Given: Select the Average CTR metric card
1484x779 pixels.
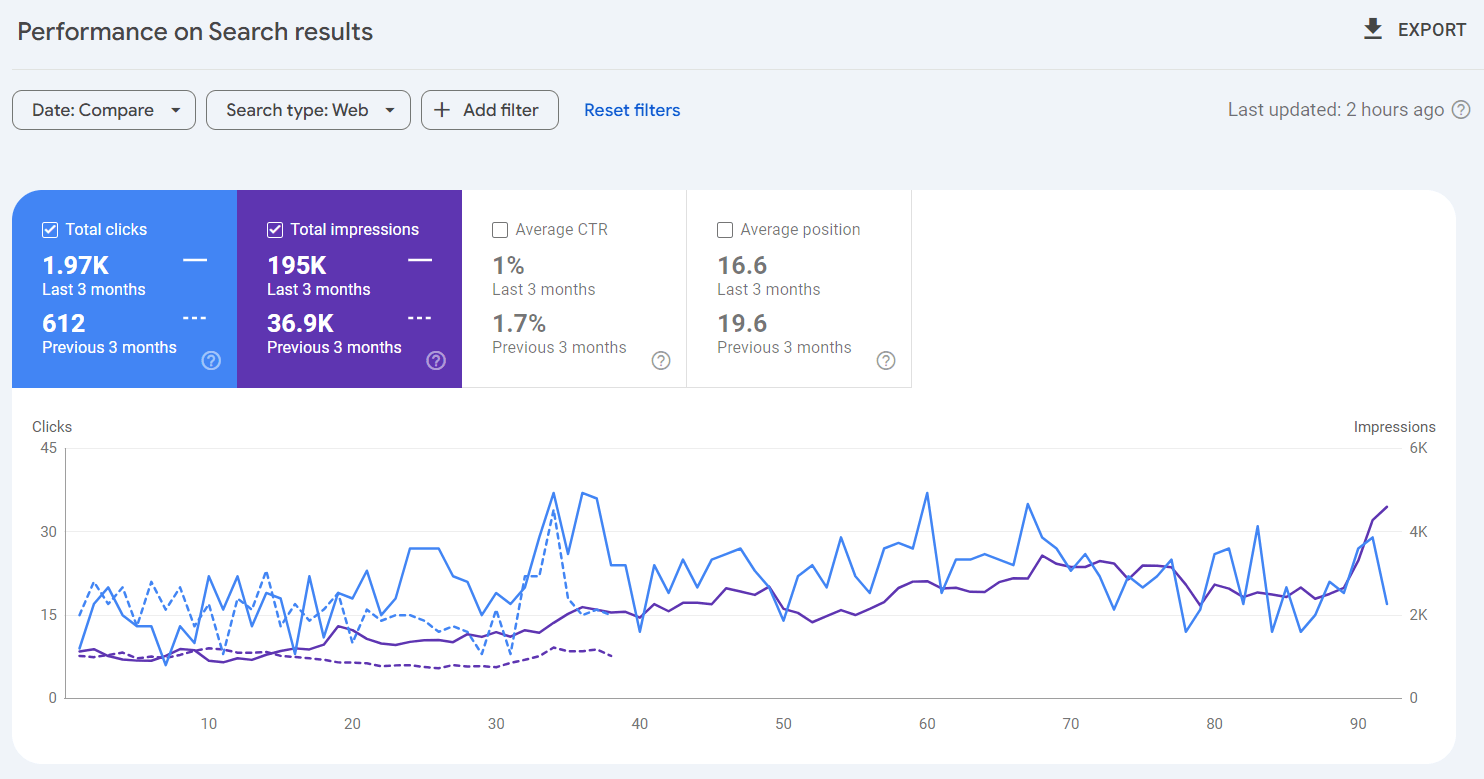Looking at the screenshot, I should point(573,290).
